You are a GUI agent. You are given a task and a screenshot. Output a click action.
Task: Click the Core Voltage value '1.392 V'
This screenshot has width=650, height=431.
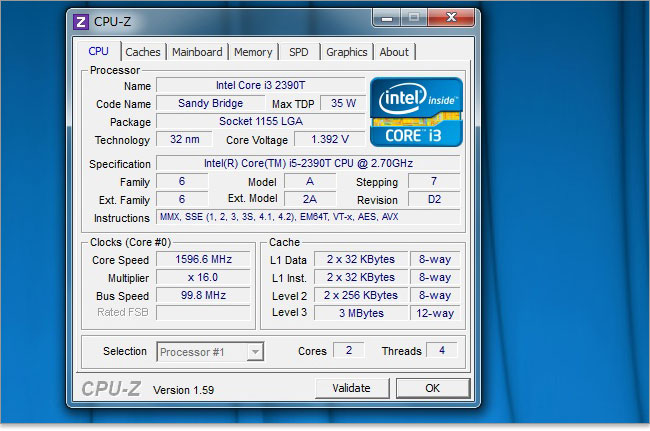click(x=330, y=139)
